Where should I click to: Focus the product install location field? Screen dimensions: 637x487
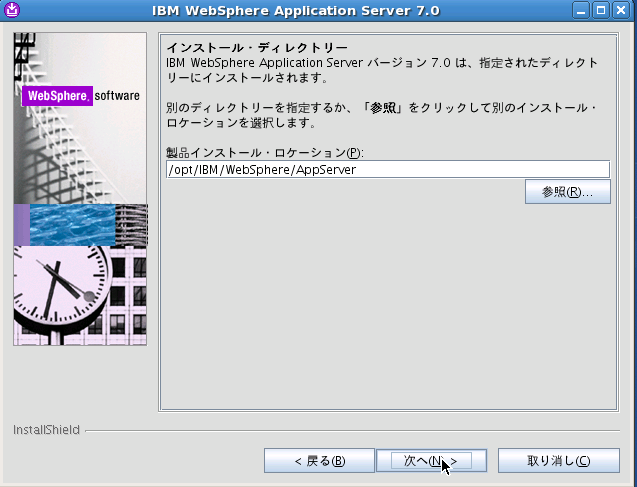387,170
